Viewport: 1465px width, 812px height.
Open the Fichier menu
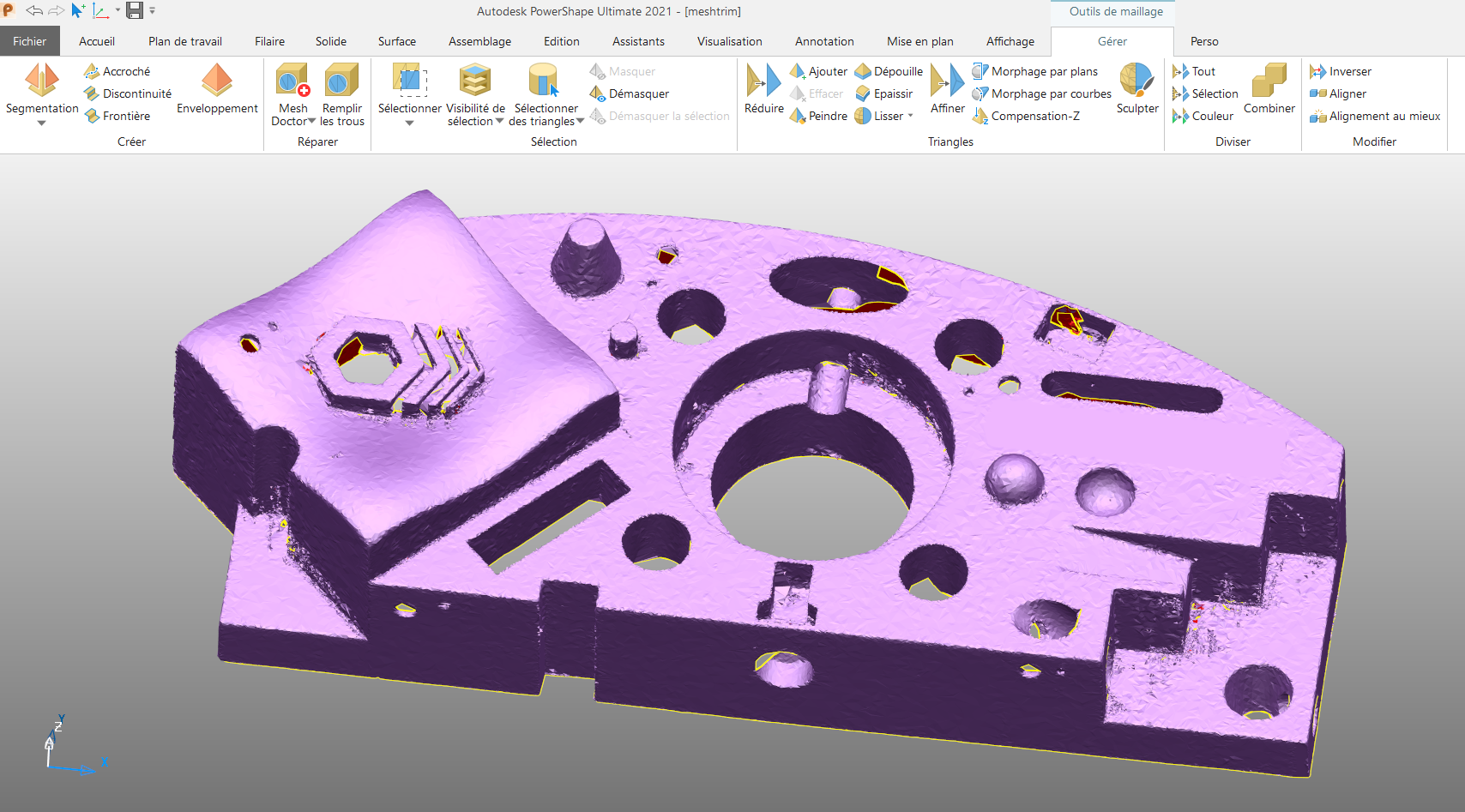29,41
